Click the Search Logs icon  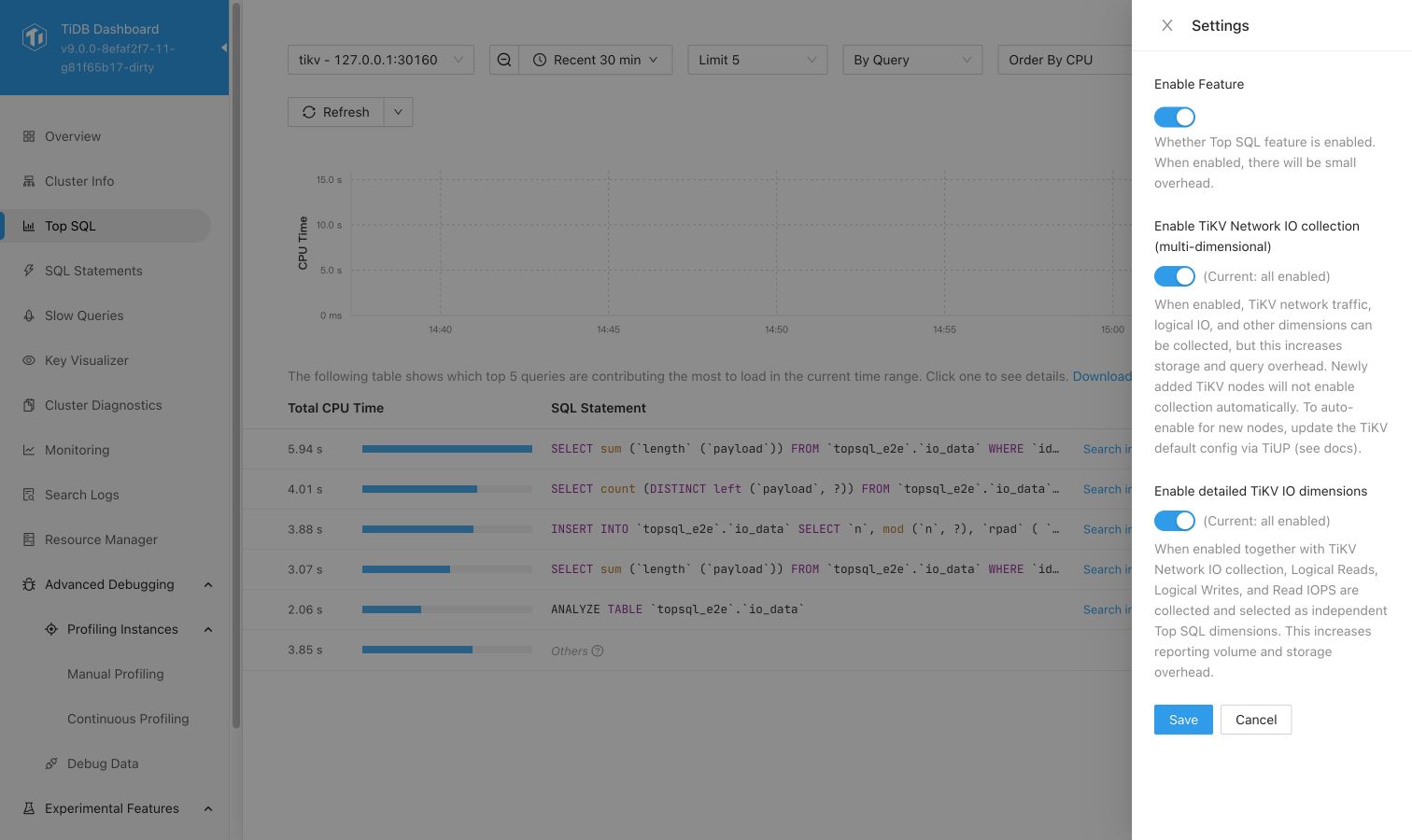(29, 495)
